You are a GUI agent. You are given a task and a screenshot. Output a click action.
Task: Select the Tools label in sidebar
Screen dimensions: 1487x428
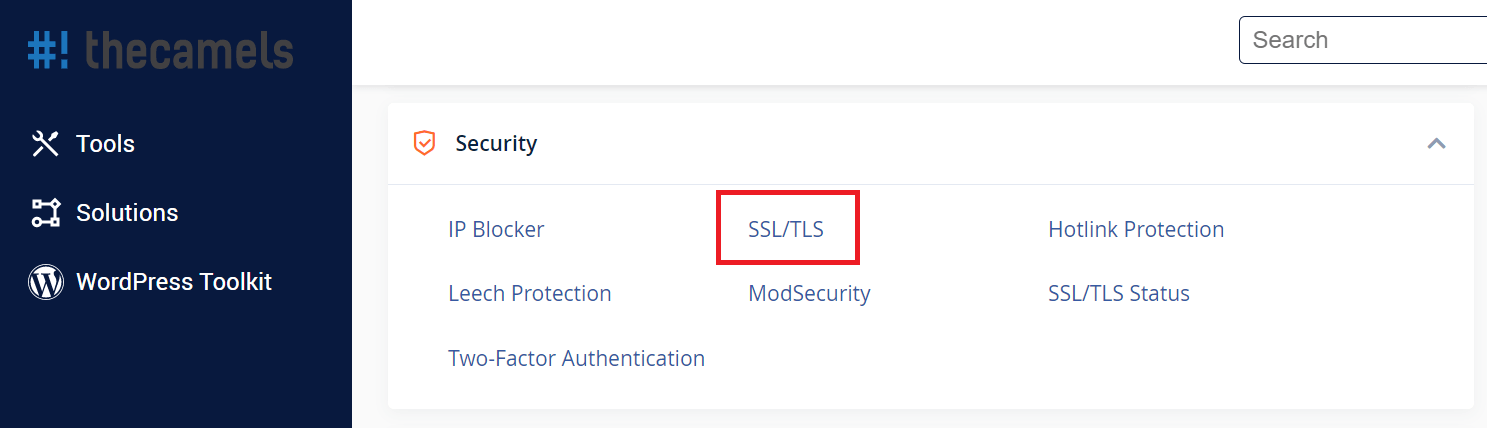point(105,144)
